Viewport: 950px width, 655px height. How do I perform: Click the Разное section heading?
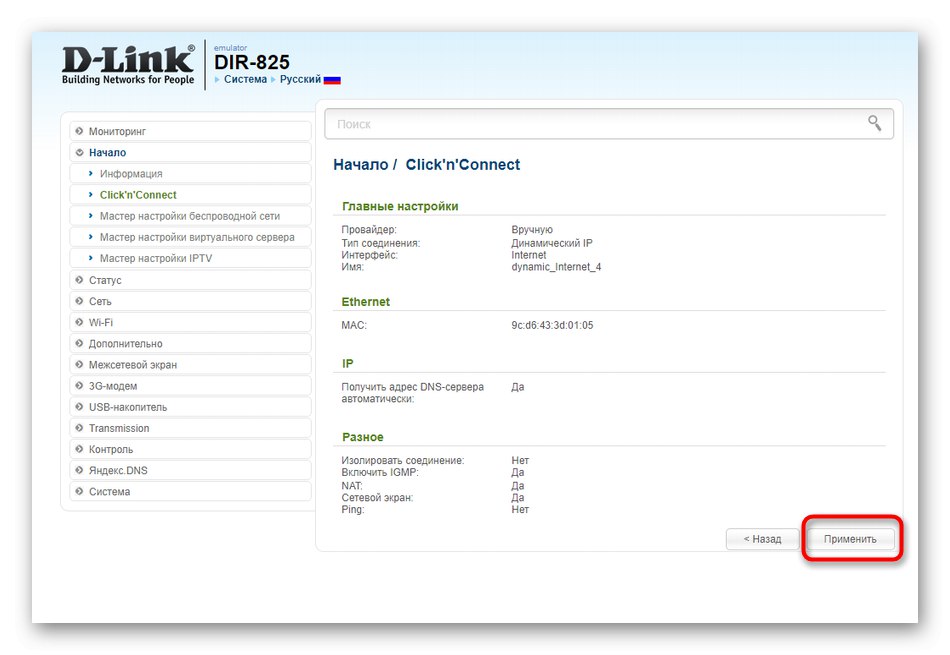tap(362, 437)
